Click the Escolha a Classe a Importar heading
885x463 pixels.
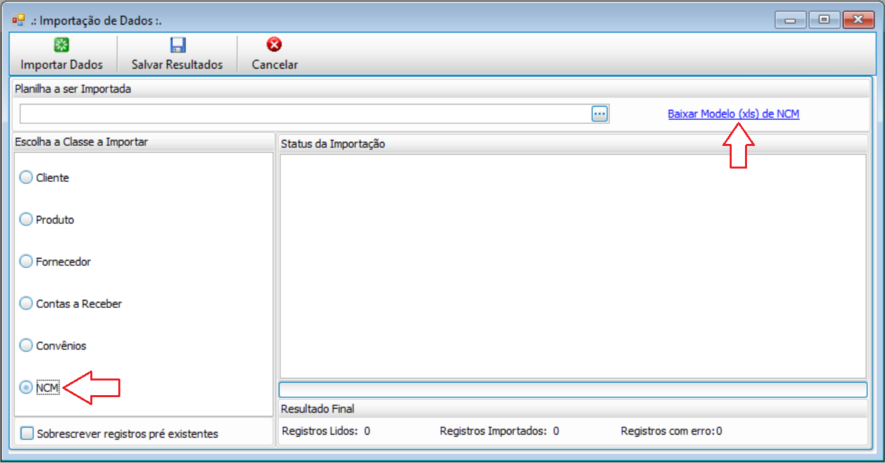point(81,142)
